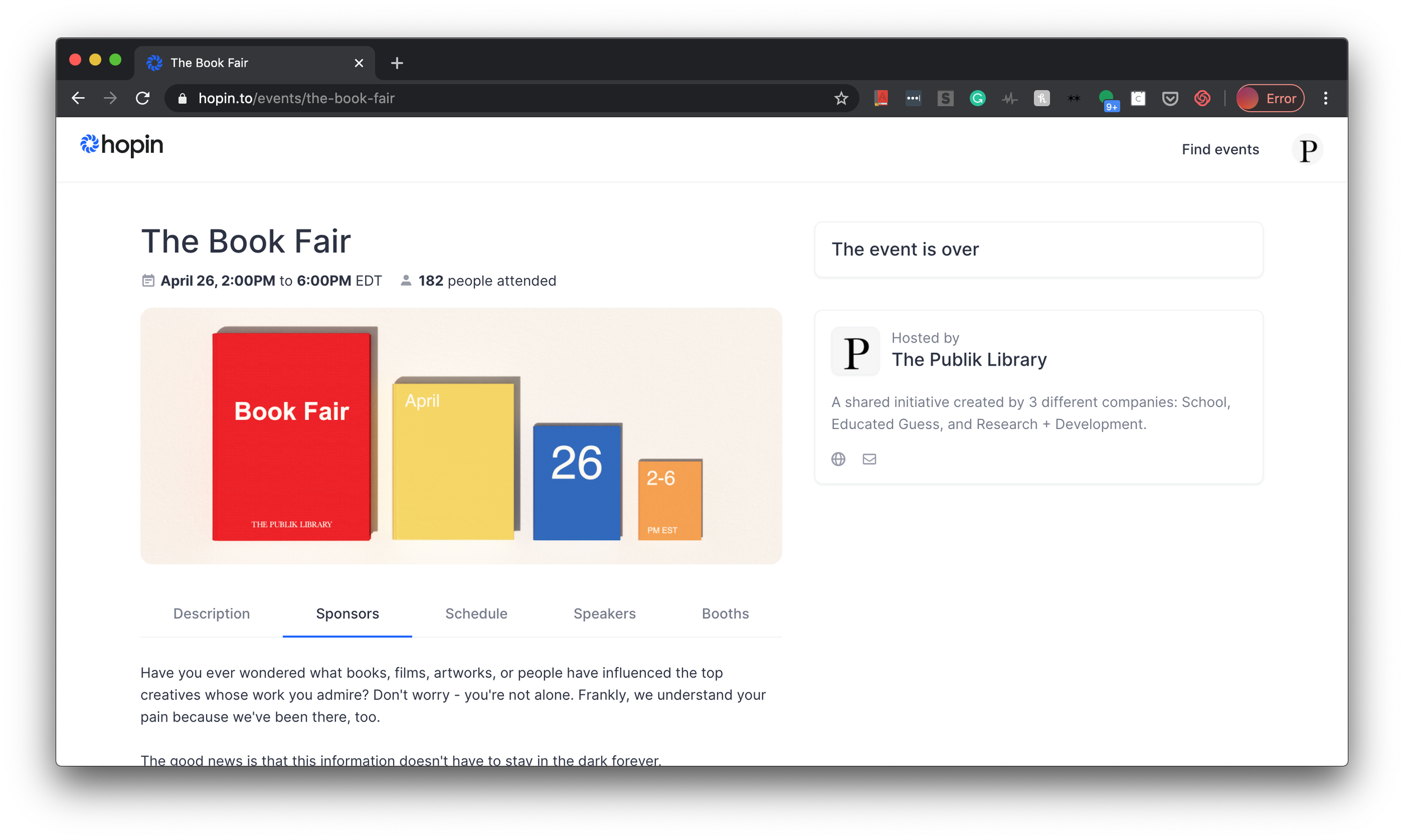The width and height of the screenshot is (1404, 840).
Task: Click the Book Fair banner image
Action: (461, 436)
